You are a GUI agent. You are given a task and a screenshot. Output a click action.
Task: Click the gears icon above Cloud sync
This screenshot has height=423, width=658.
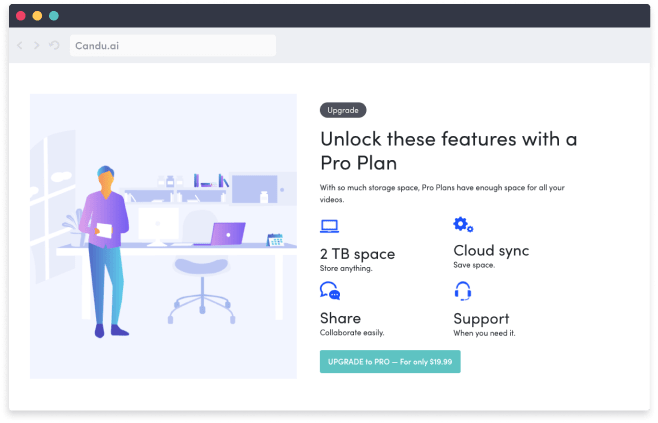(463, 225)
